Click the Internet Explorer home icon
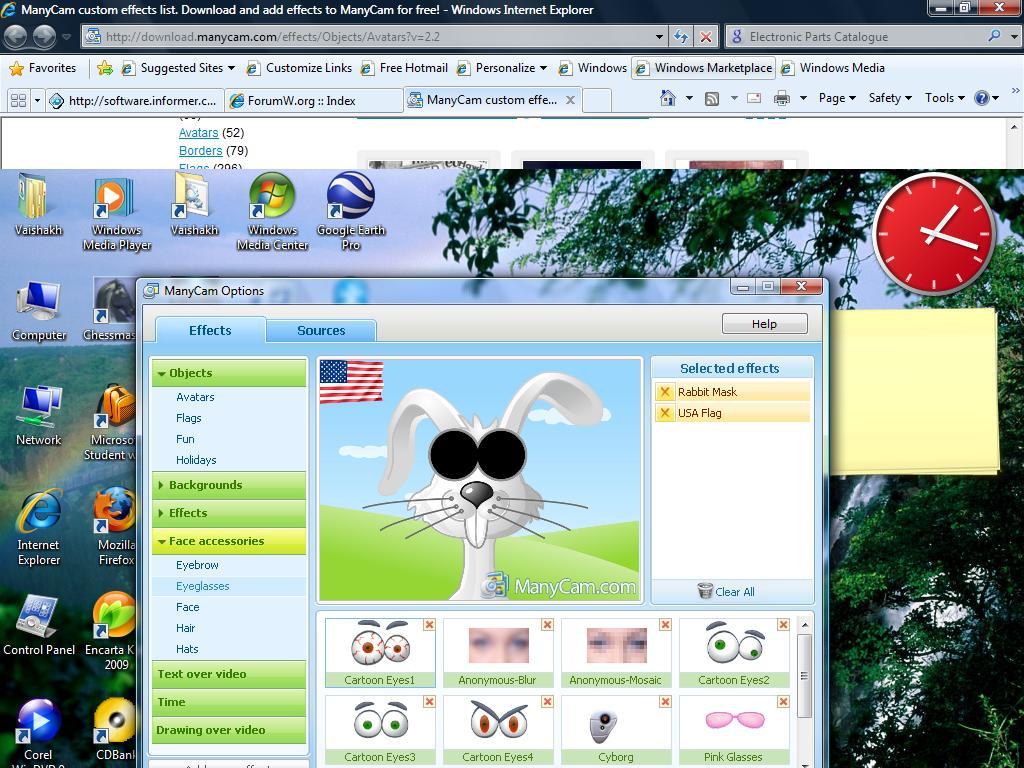The height and width of the screenshot is (768, 1024). pyautogui.click(x=668, y=98)
